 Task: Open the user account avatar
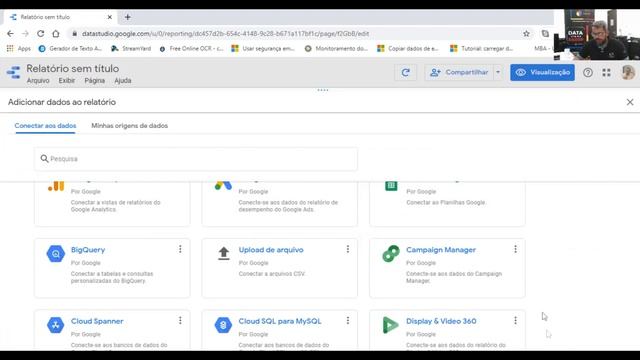[628, 73]
